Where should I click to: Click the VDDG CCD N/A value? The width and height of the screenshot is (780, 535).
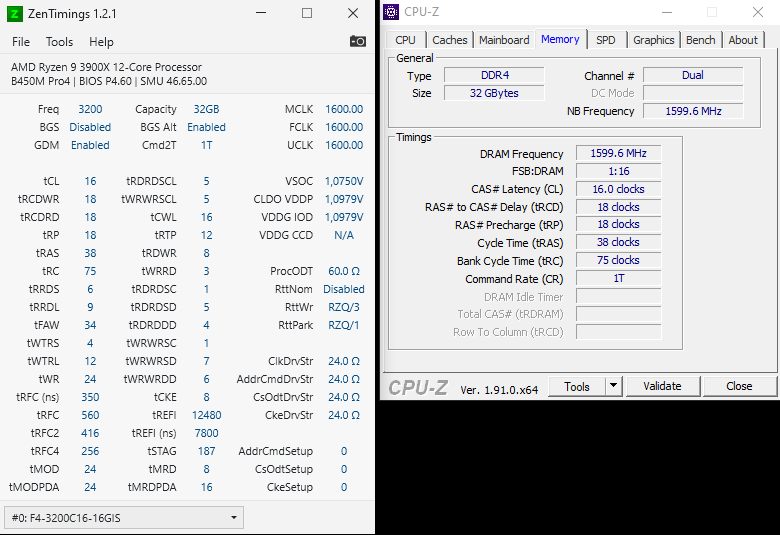[x=344, y=235]
